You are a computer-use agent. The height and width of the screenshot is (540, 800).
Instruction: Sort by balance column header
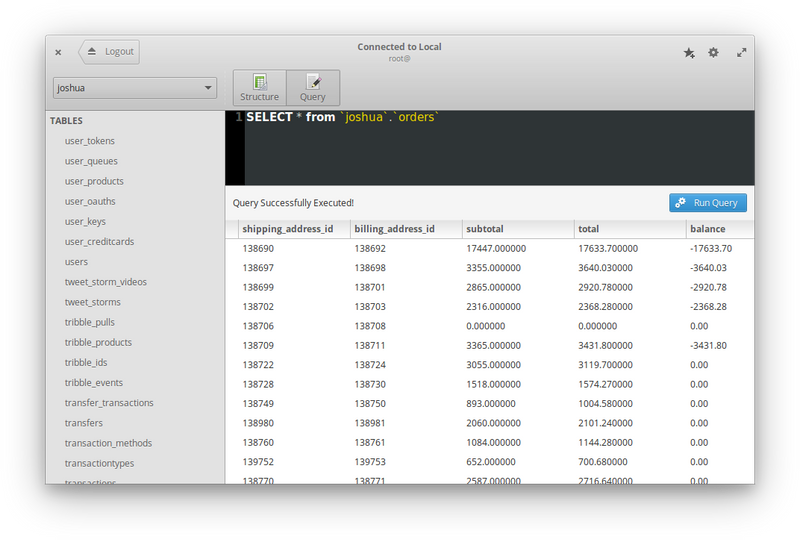click(720, 229)
